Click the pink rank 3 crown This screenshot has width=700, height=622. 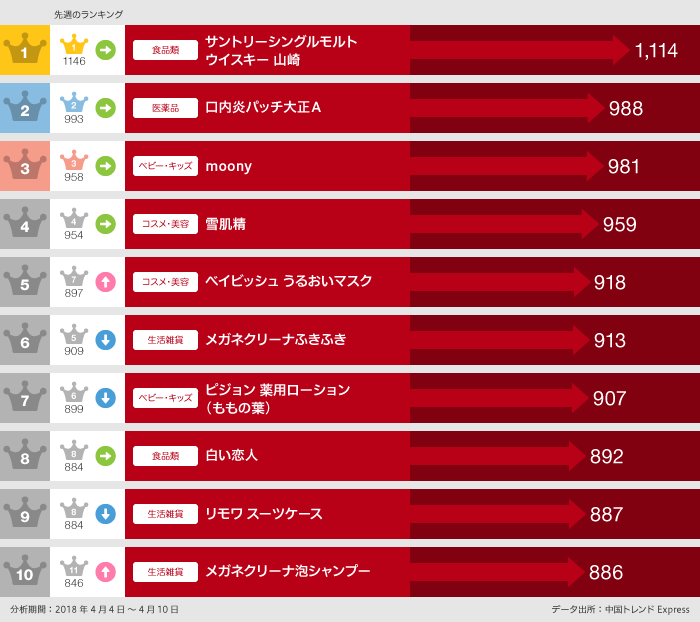point(24,165)
